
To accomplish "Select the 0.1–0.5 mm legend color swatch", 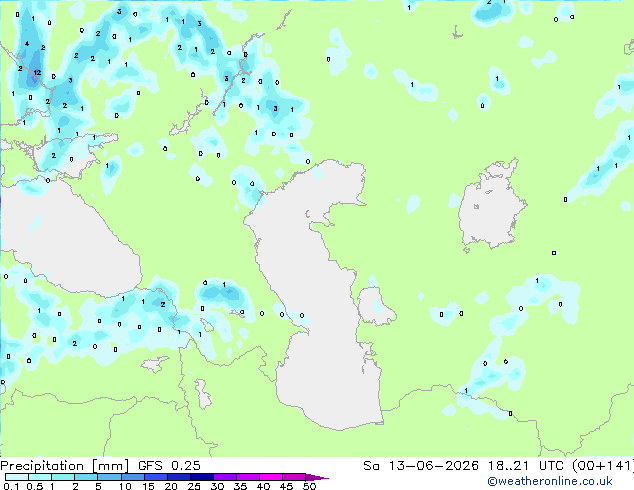I will (x=17, y=477).
